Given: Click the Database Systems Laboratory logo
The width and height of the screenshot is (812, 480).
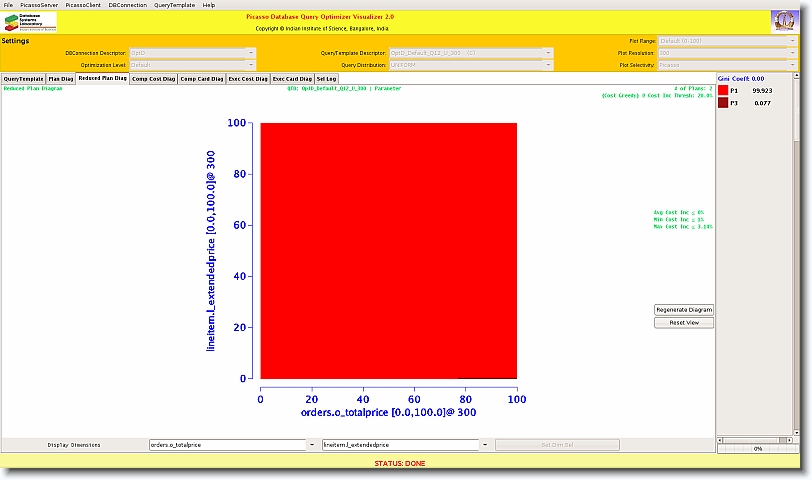Looking at the screenshot, I should [30, 22].
